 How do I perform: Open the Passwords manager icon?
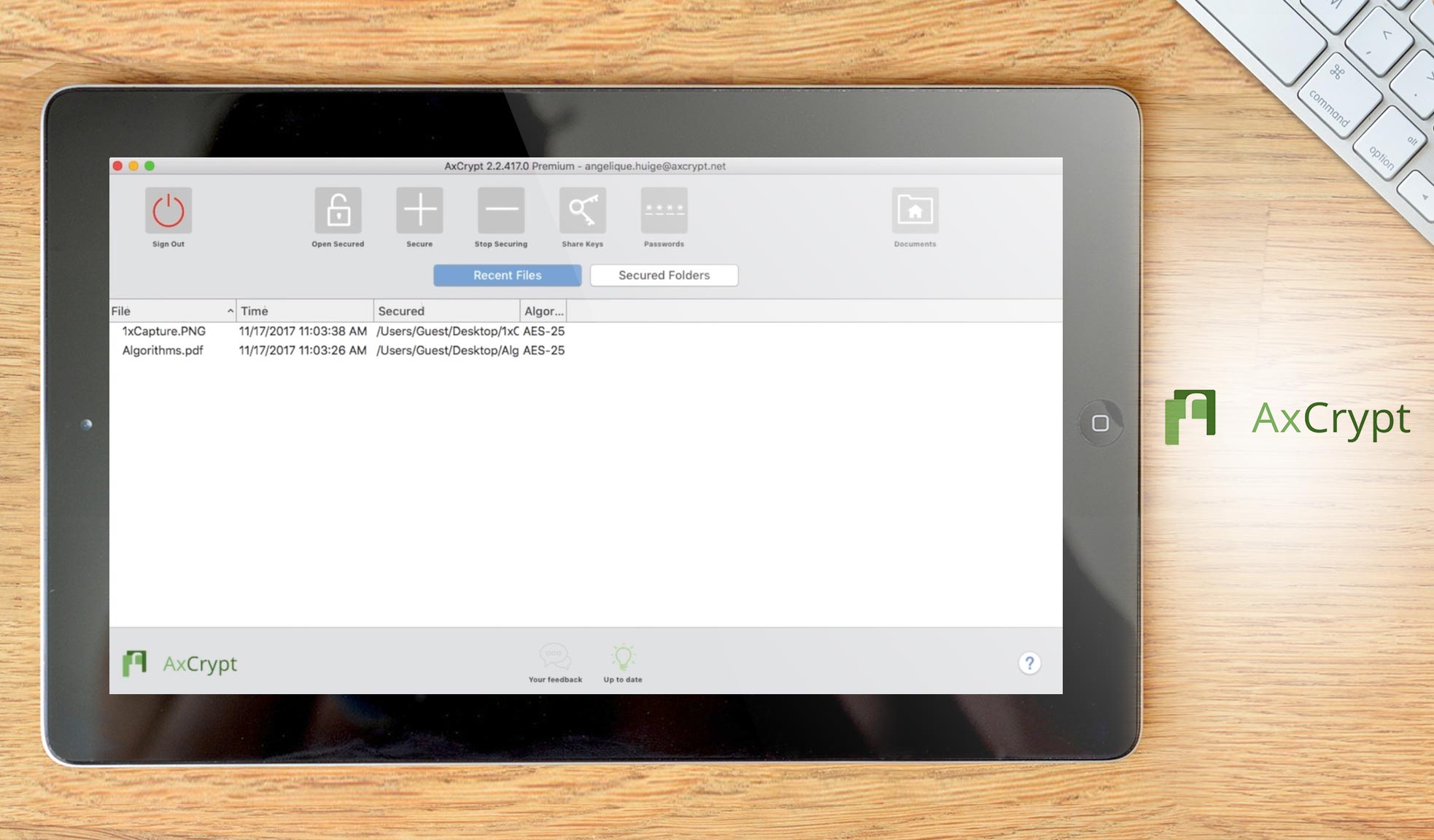pyautogui.click(x=664, y=209)
